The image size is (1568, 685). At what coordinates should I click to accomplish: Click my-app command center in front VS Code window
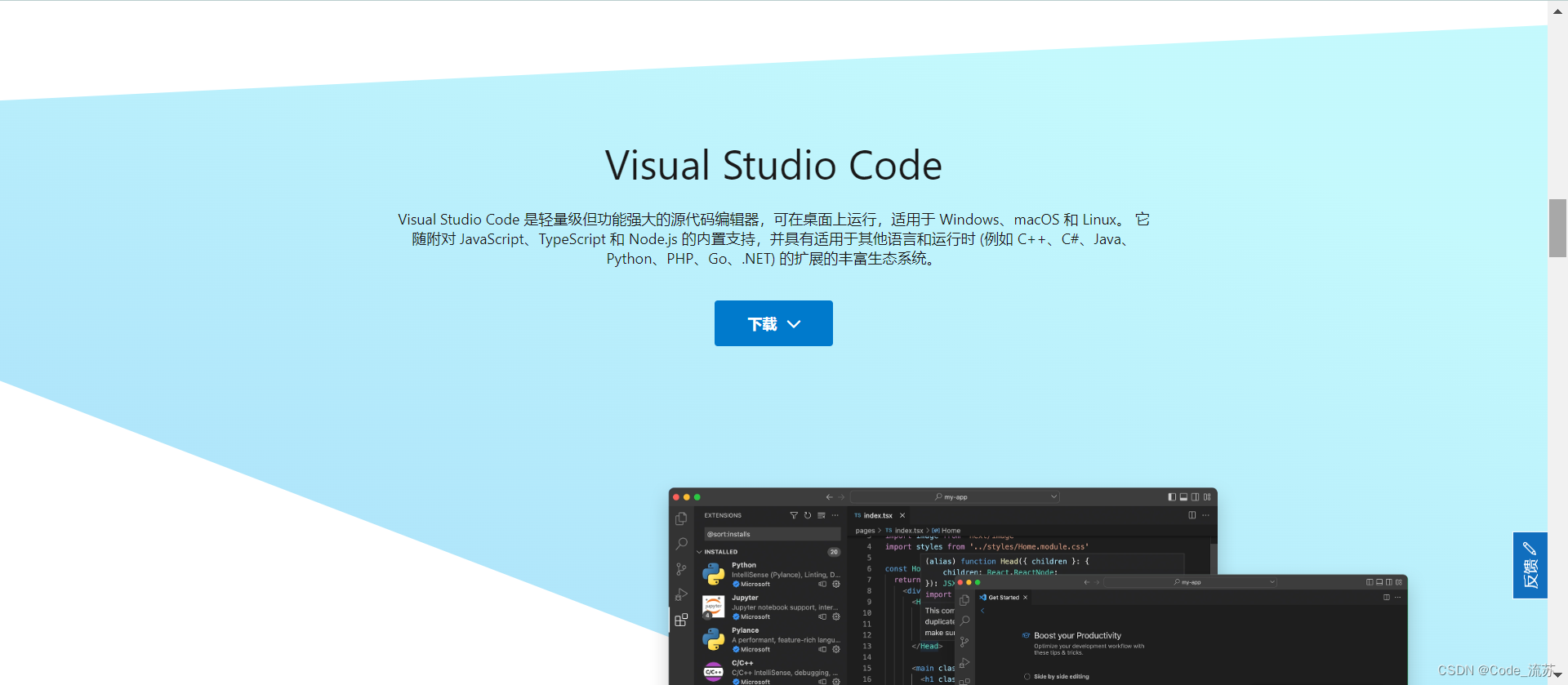point(1190,582)
